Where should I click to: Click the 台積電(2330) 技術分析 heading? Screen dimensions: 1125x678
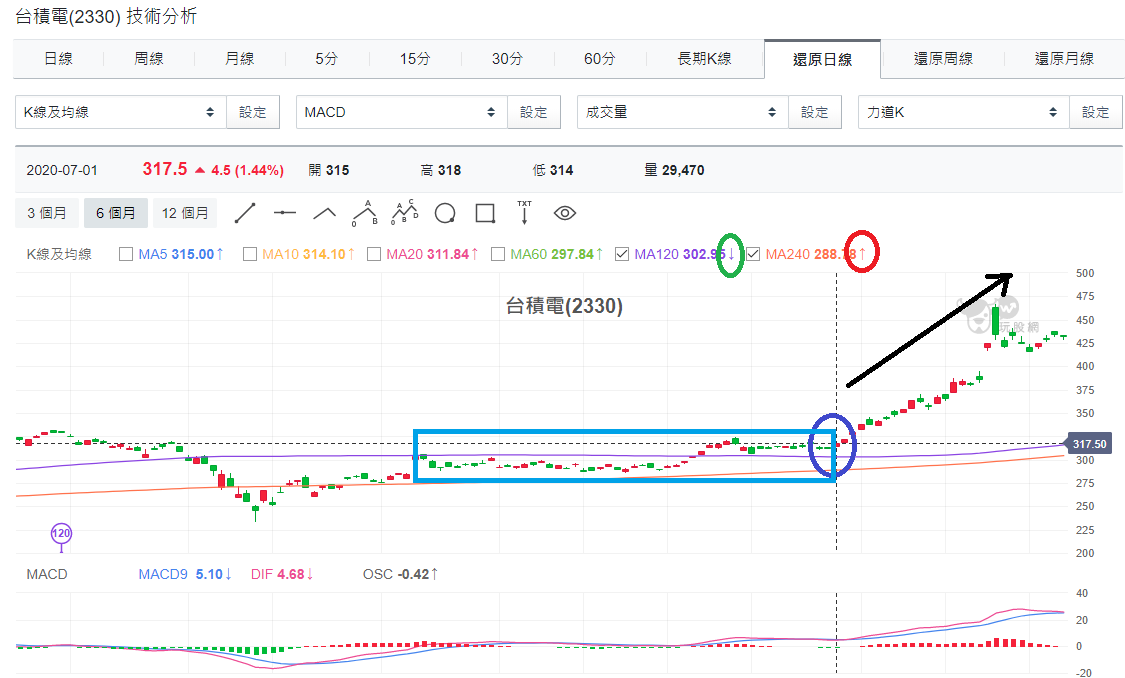click(105, 17)
